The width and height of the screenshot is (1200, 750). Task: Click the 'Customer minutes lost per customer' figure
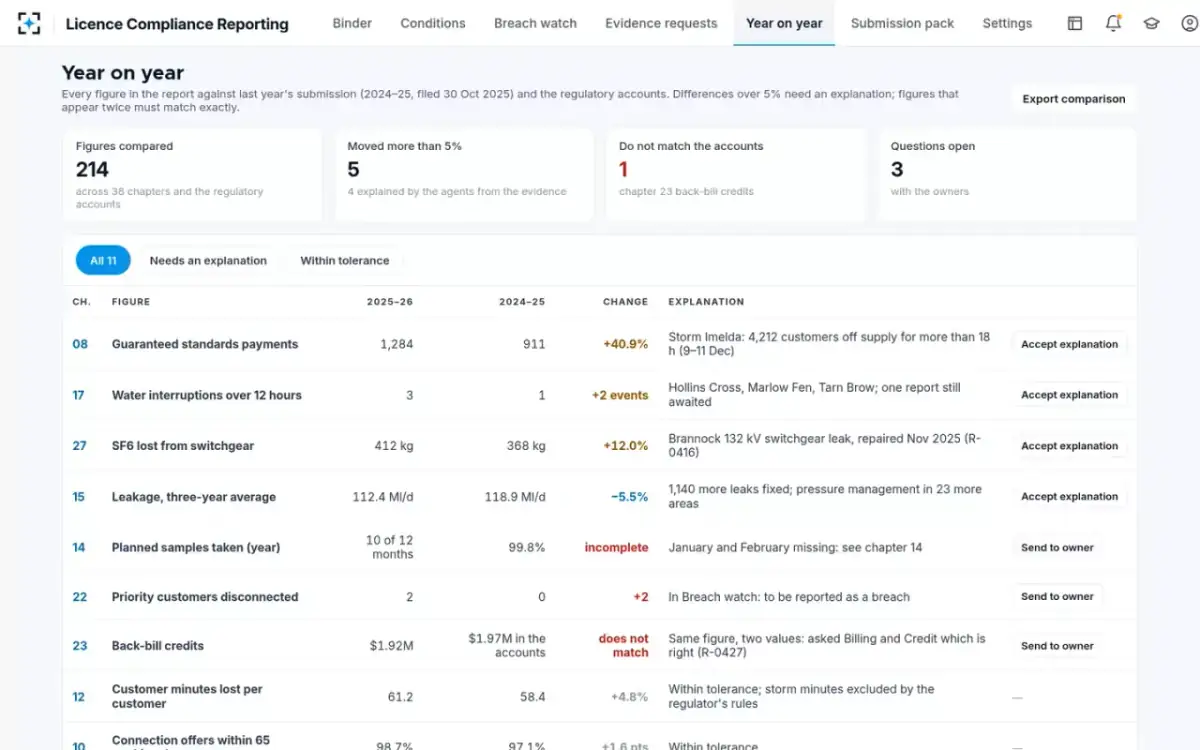187,697
